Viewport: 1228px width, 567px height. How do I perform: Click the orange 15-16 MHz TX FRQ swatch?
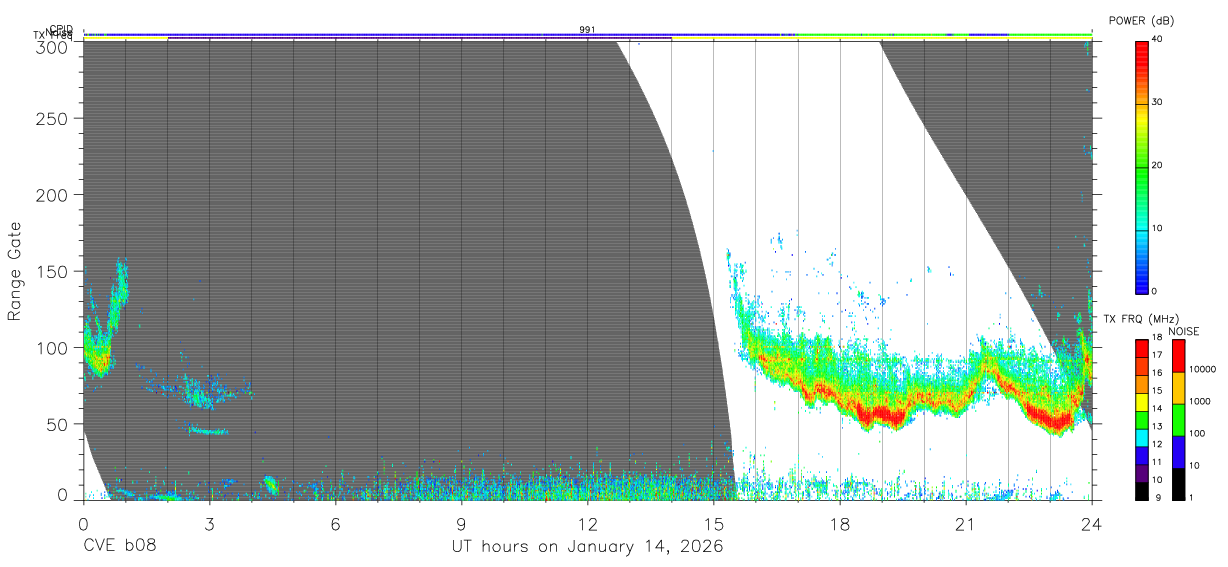1141,384
